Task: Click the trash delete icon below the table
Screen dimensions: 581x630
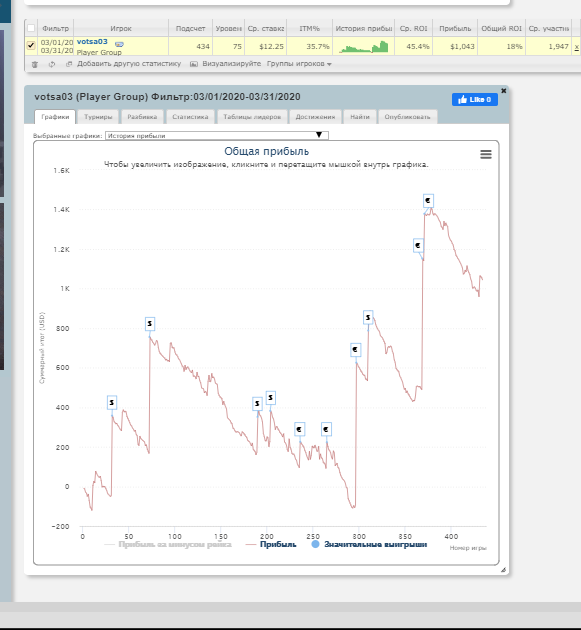Action: click(35, 64)
